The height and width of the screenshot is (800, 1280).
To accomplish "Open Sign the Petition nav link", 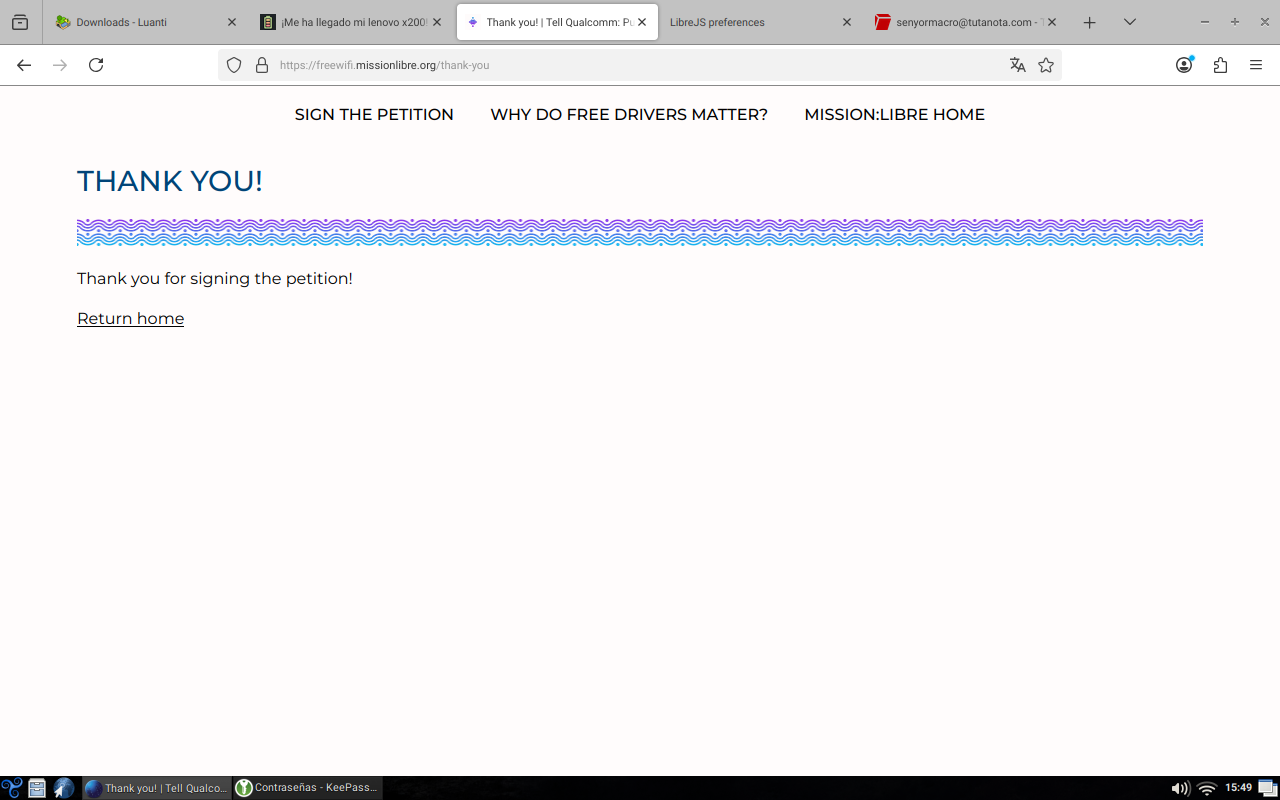I will pyautogui.click(x=374, y=114).
